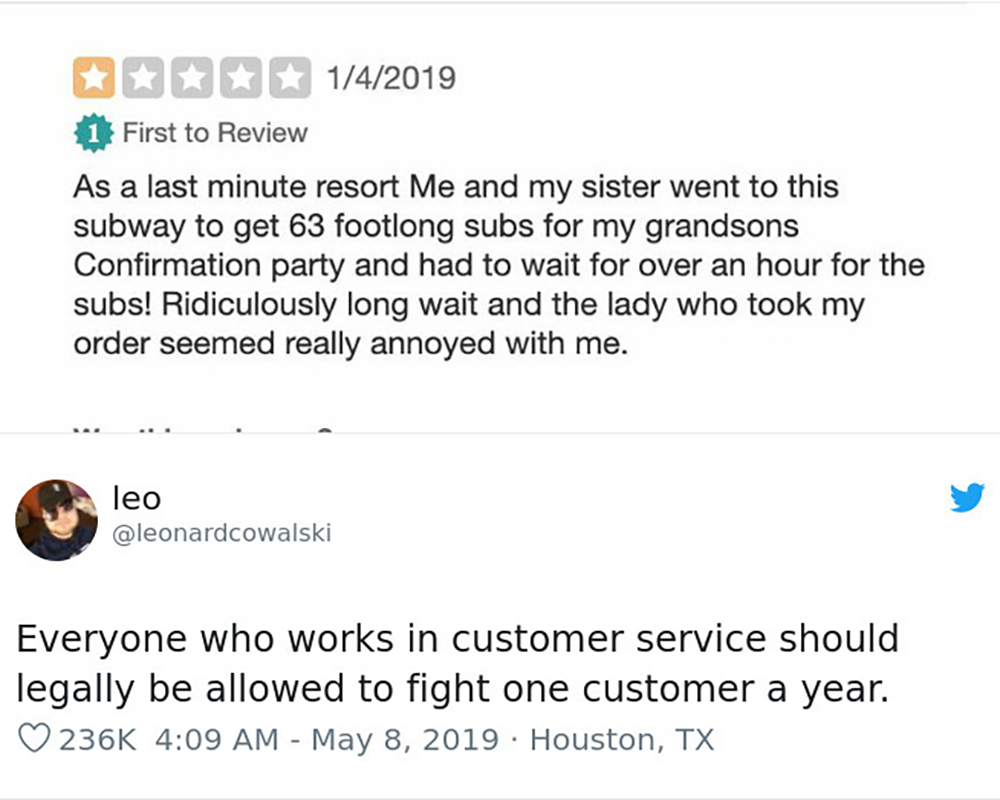This screenshot has height=800, width=1000.
Task: Click the 4:09 AM tweet time
Action: coord(218,740)
